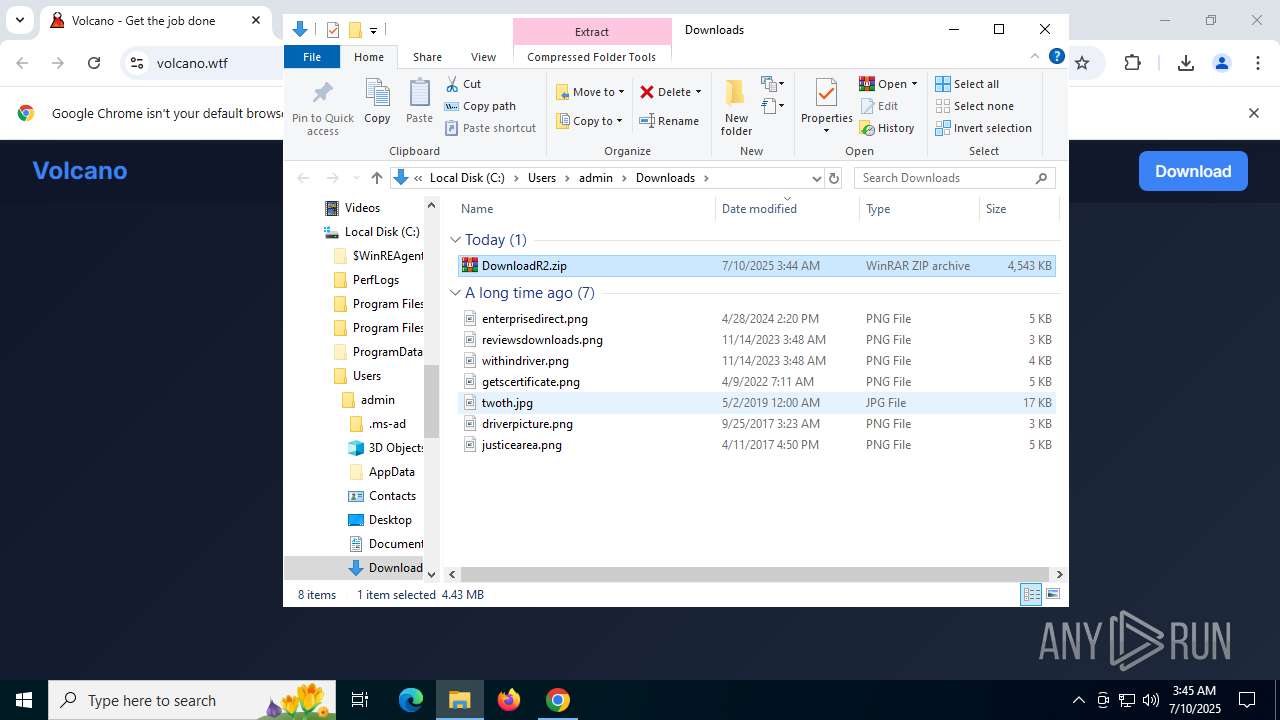1280x720 pixels.
Task: Switch to details view in the status bar
Action: coord(1031,594)
